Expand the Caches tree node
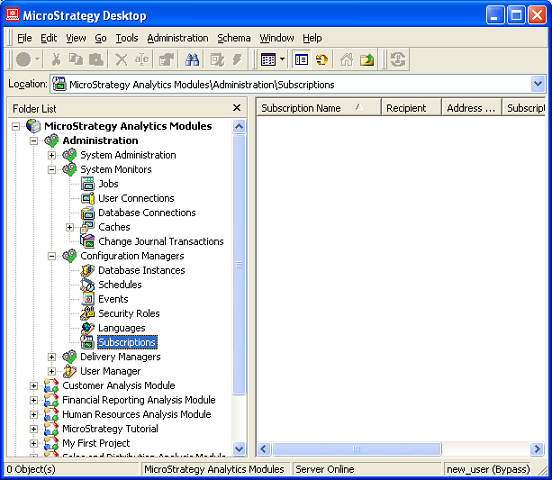Image resolution: width=552 pixels, height=480 pixels. (70, 227)
